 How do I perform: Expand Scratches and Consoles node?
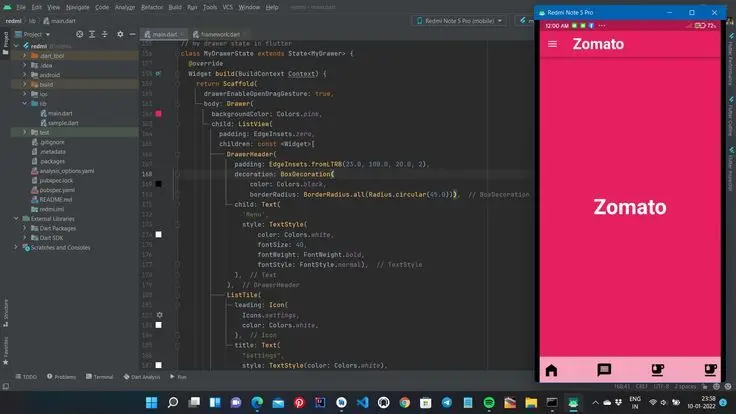(16, 247)
